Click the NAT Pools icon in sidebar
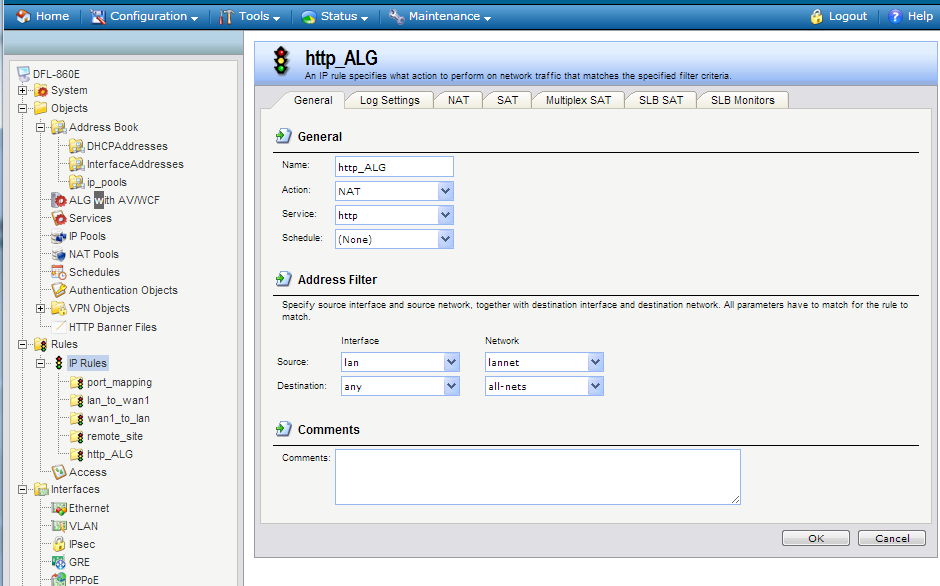Screen dimensions: 940x586 pos(59,254)
